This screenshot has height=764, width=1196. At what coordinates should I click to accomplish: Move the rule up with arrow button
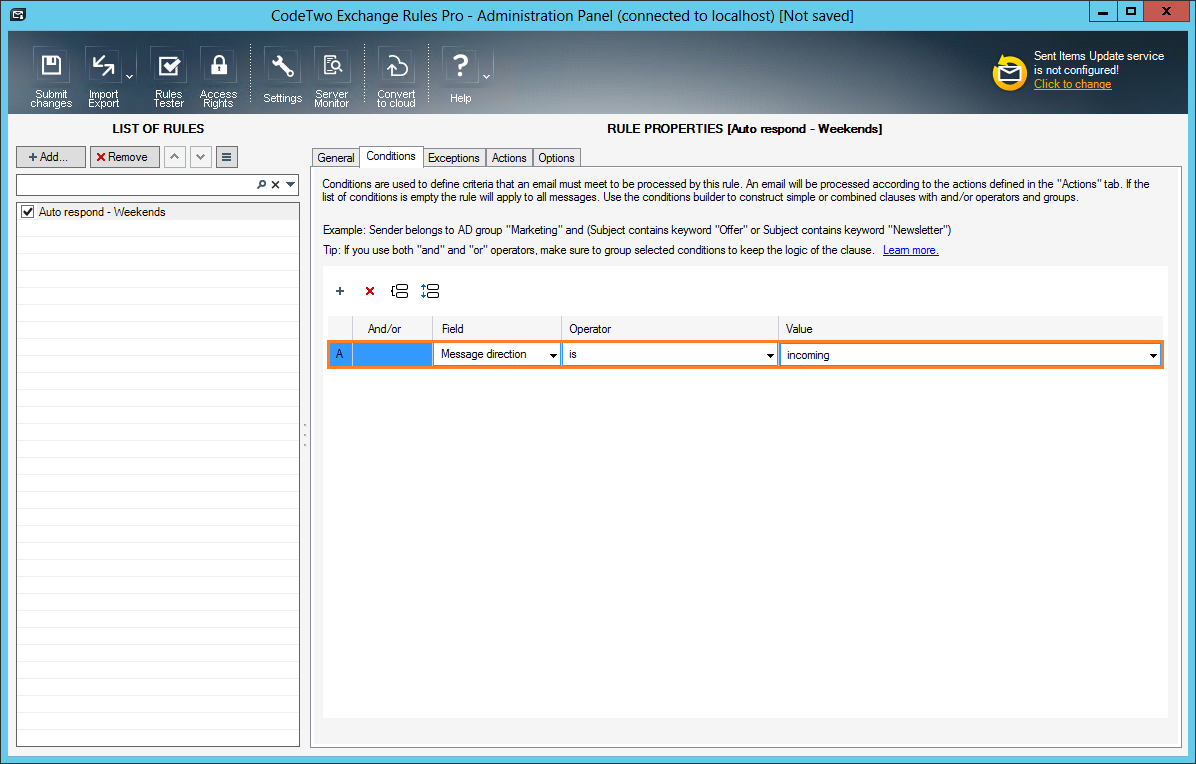[175, 157]
